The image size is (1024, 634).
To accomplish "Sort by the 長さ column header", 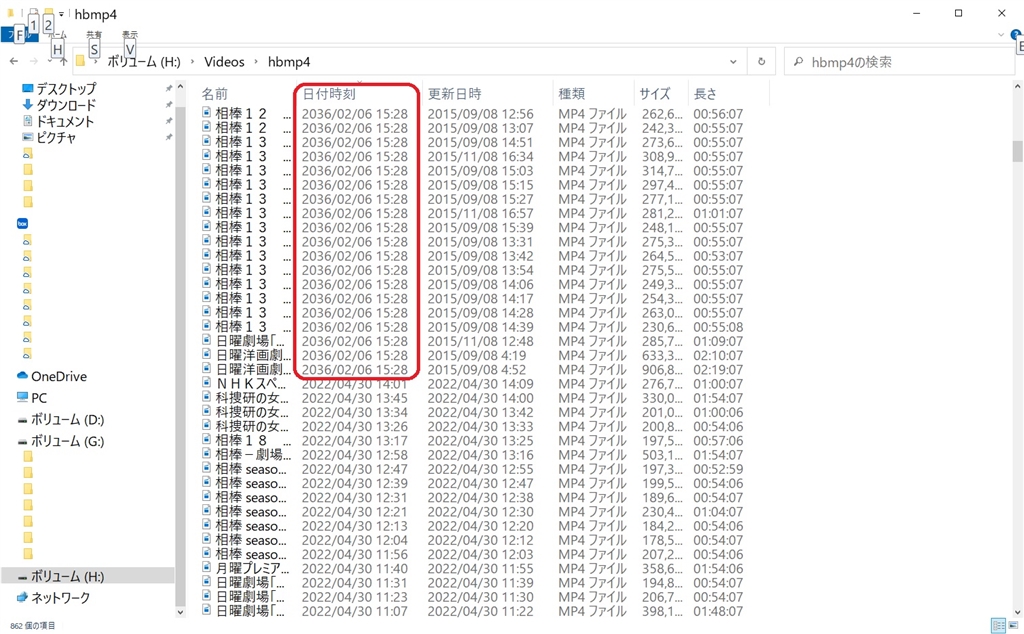I will [x=705, y=93].
